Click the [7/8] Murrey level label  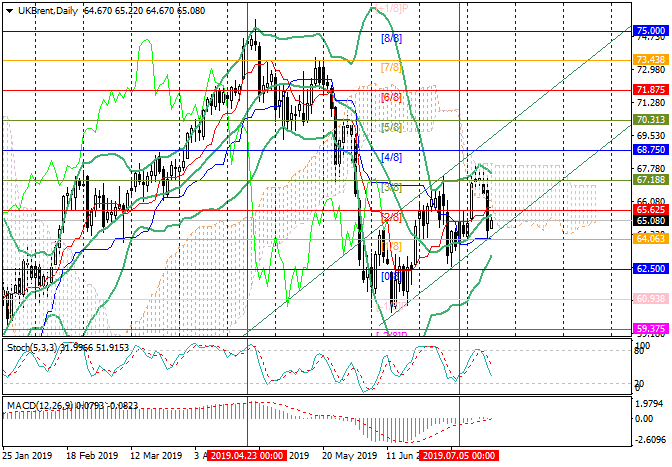pos(391,67)
